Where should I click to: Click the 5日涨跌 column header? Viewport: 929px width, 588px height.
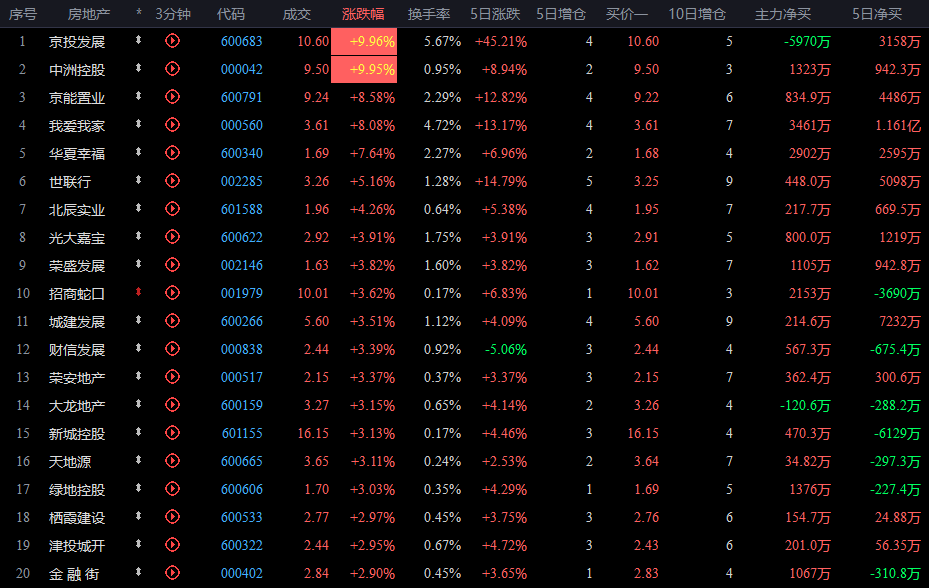pos(494,14)
